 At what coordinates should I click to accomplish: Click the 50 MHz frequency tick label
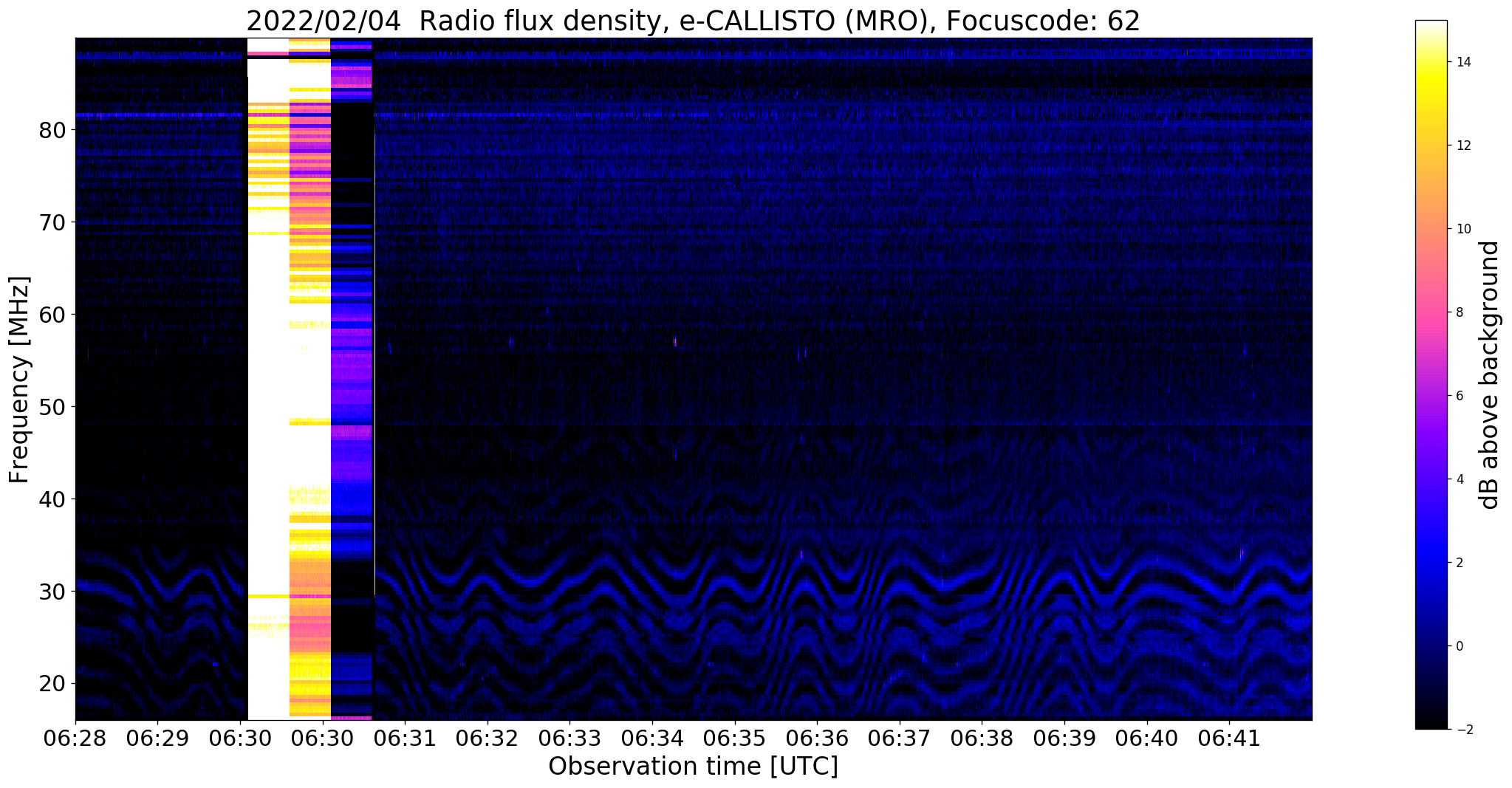click(x=52, y=407)
